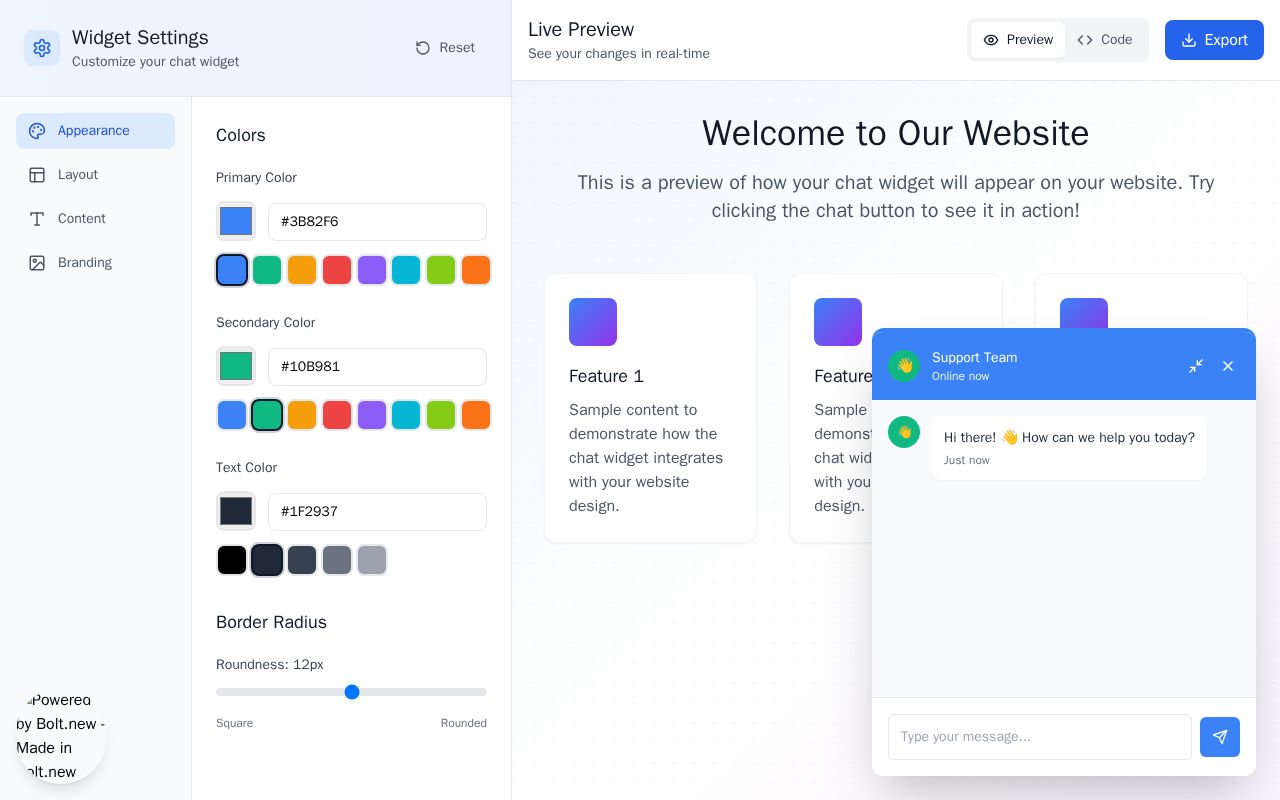The width and height of the screenshot is (1280, 800).
Task: Export the chat widget
Action: [x=1214, y=40]
